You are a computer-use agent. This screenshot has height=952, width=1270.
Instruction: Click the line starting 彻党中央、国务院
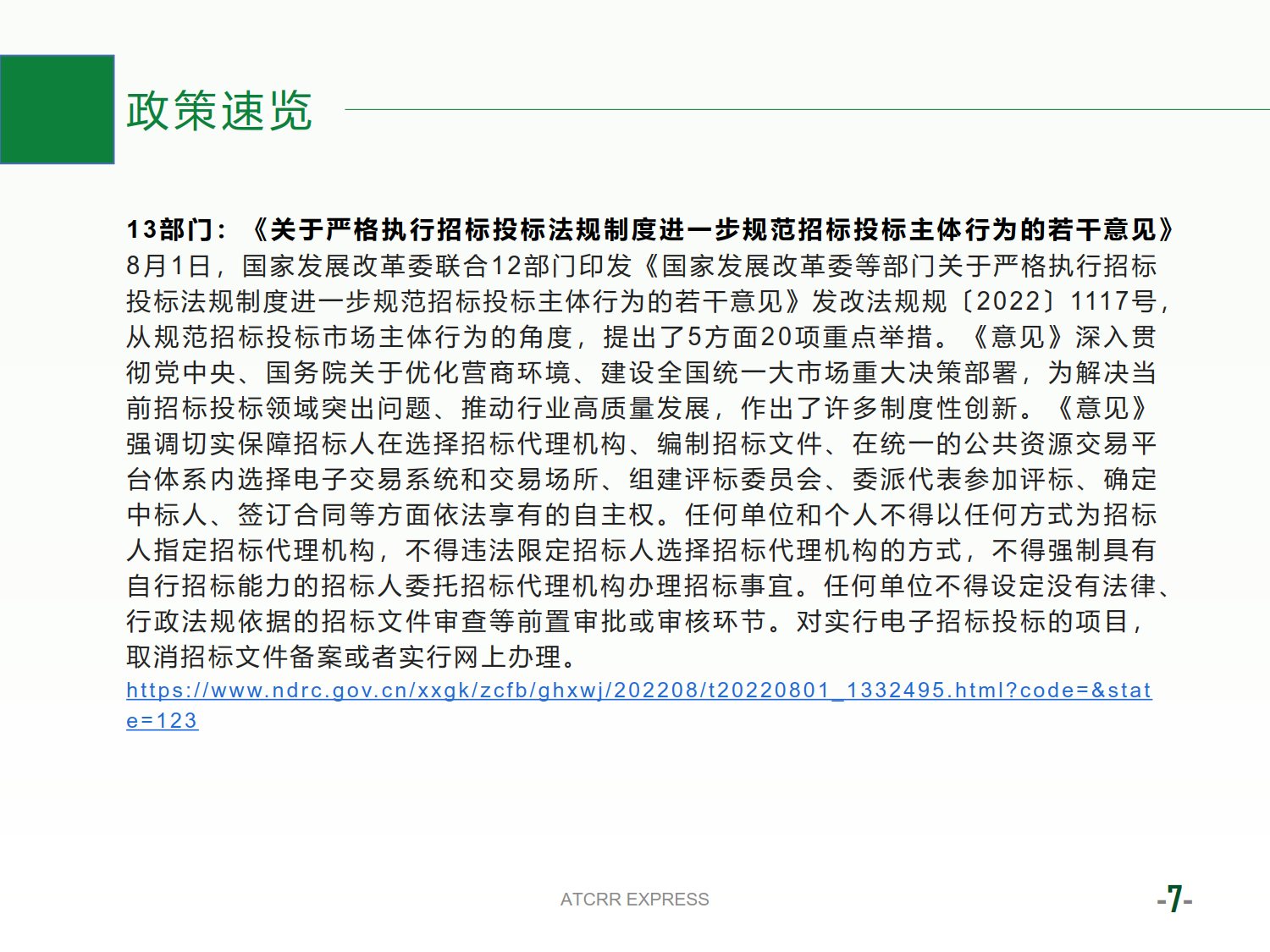(x=642, y=372)
